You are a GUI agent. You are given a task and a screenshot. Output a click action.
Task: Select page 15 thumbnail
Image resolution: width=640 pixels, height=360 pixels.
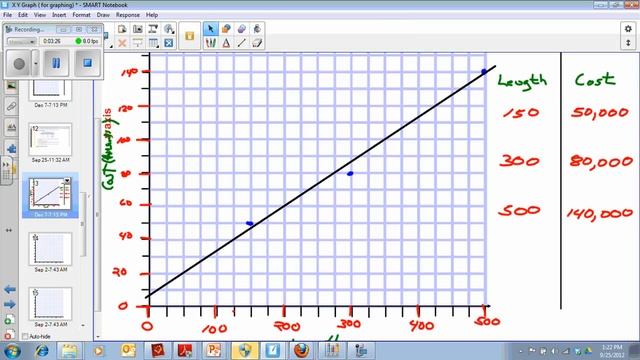50,304
